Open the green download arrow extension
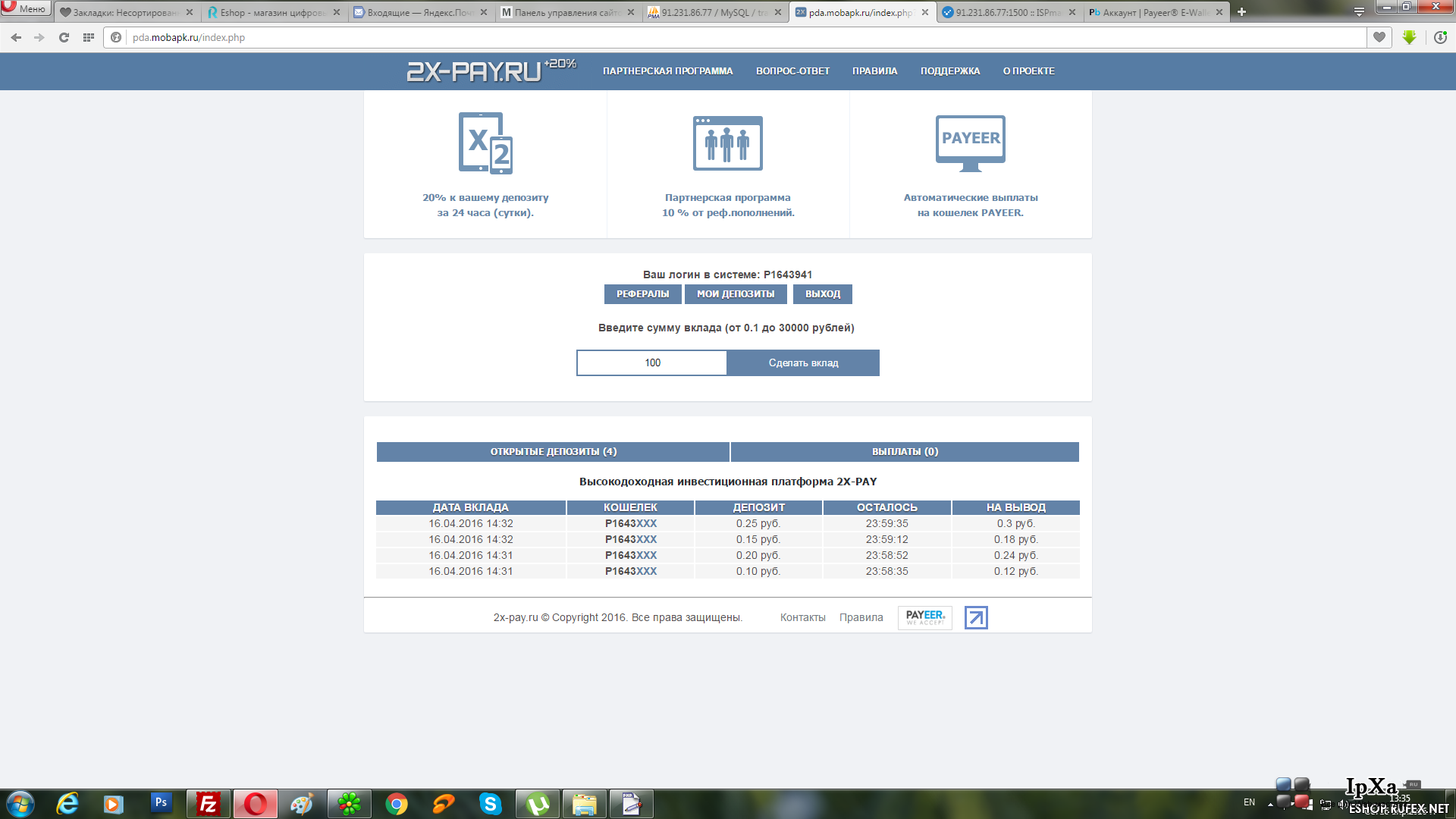1456x819 pixels. click(1409, 37)
